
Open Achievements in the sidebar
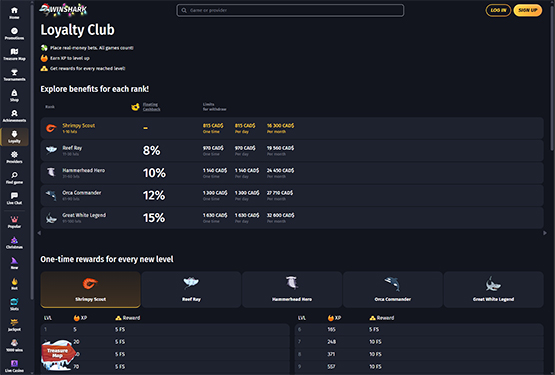(14, 116)
